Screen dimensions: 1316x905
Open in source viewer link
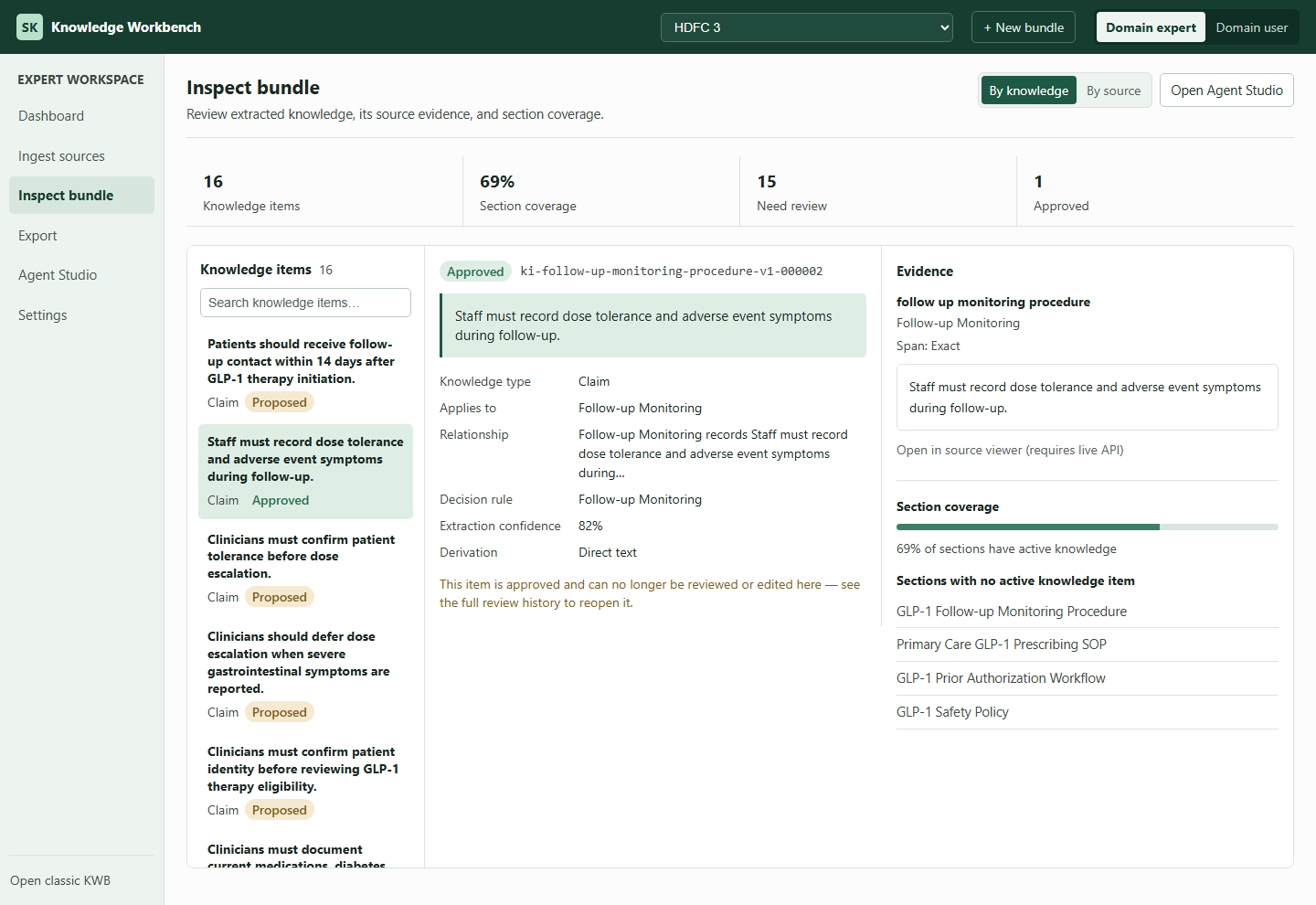pos(1010,450)
